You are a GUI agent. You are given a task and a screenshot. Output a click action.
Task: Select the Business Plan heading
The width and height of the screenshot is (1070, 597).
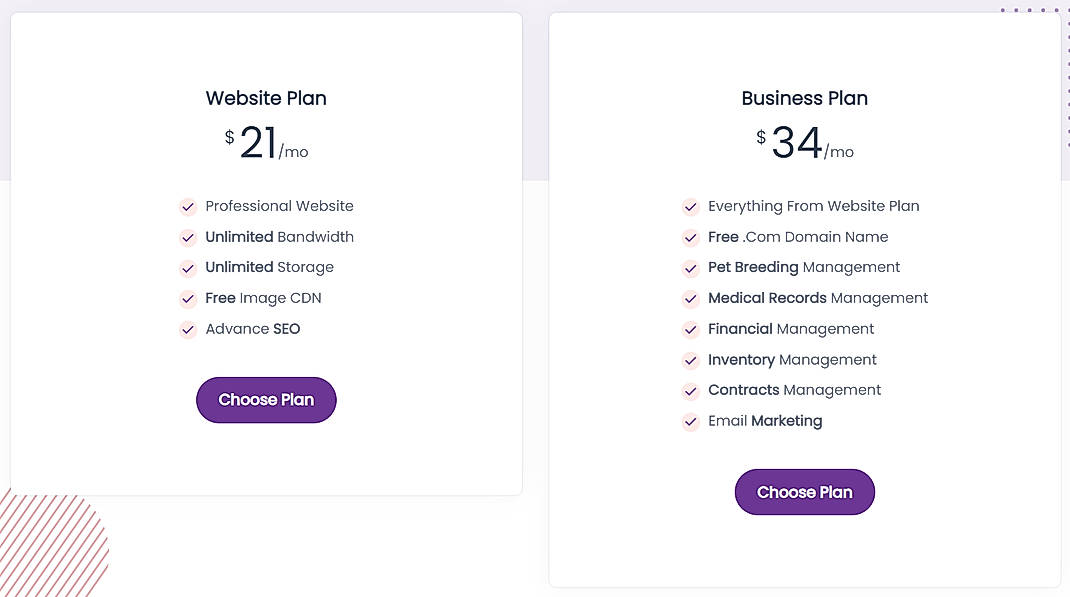coord(804,98)
